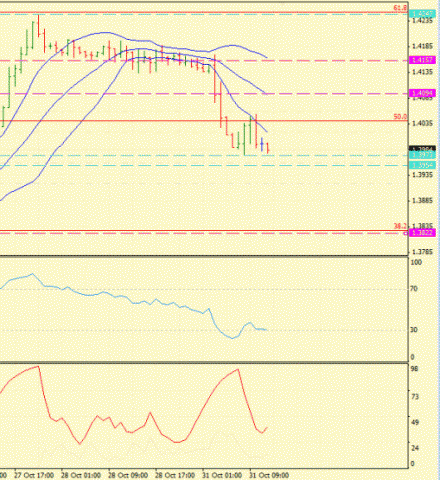Click the 27 Oct 17:00 time label
The height and width of the screenshot is (480, 440).
coord(34,475)
